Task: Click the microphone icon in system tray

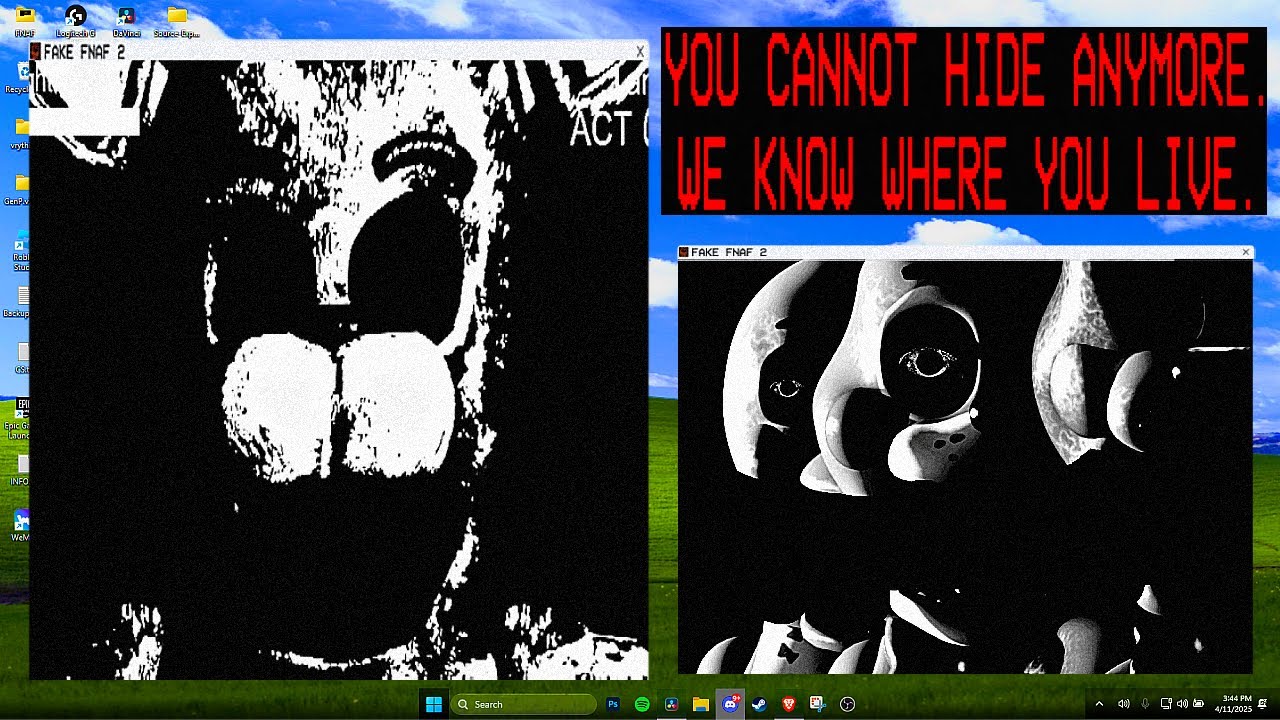Action: [x=1145, y=704]
